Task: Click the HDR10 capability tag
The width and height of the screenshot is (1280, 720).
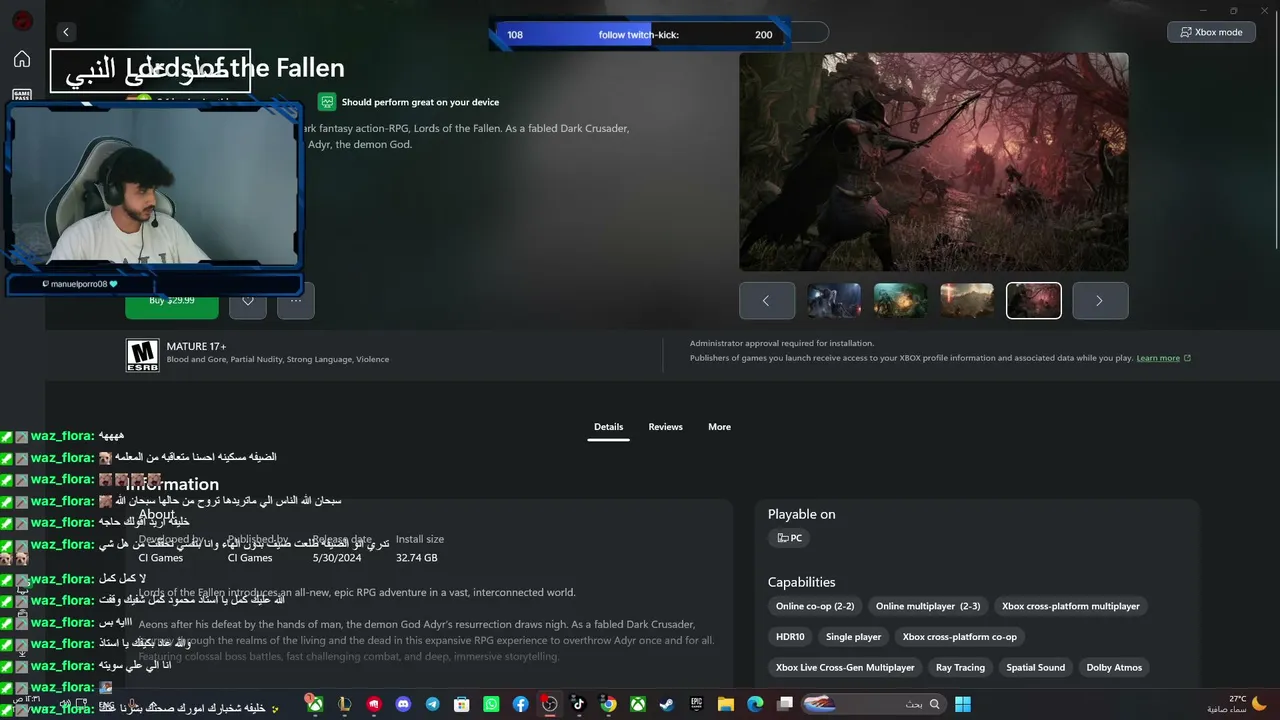Action: pos(790,637)
